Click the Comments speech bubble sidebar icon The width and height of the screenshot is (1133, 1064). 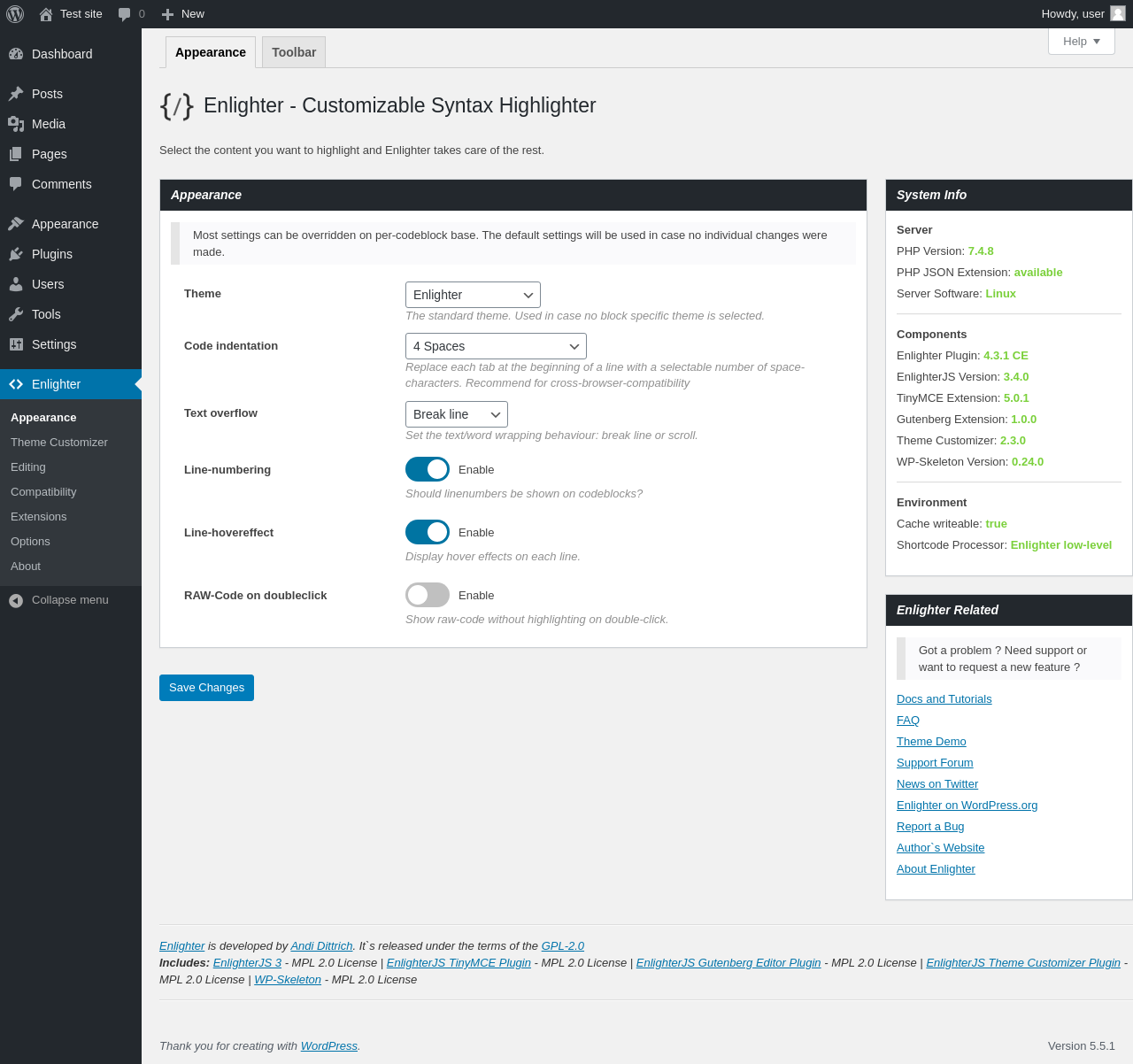click(x=16, y=184)
